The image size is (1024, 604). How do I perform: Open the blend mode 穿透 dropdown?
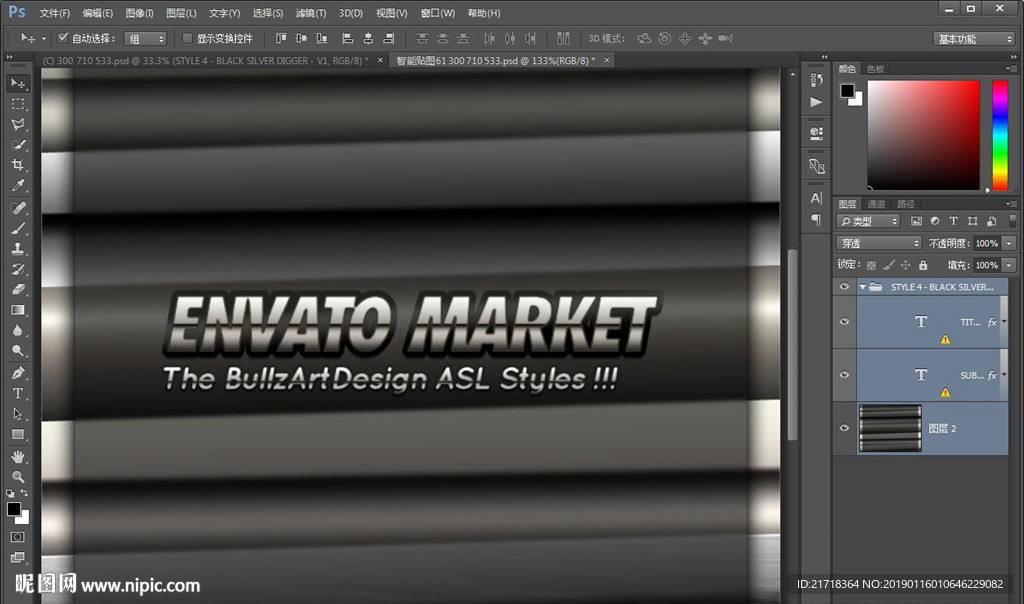[878, 243]
